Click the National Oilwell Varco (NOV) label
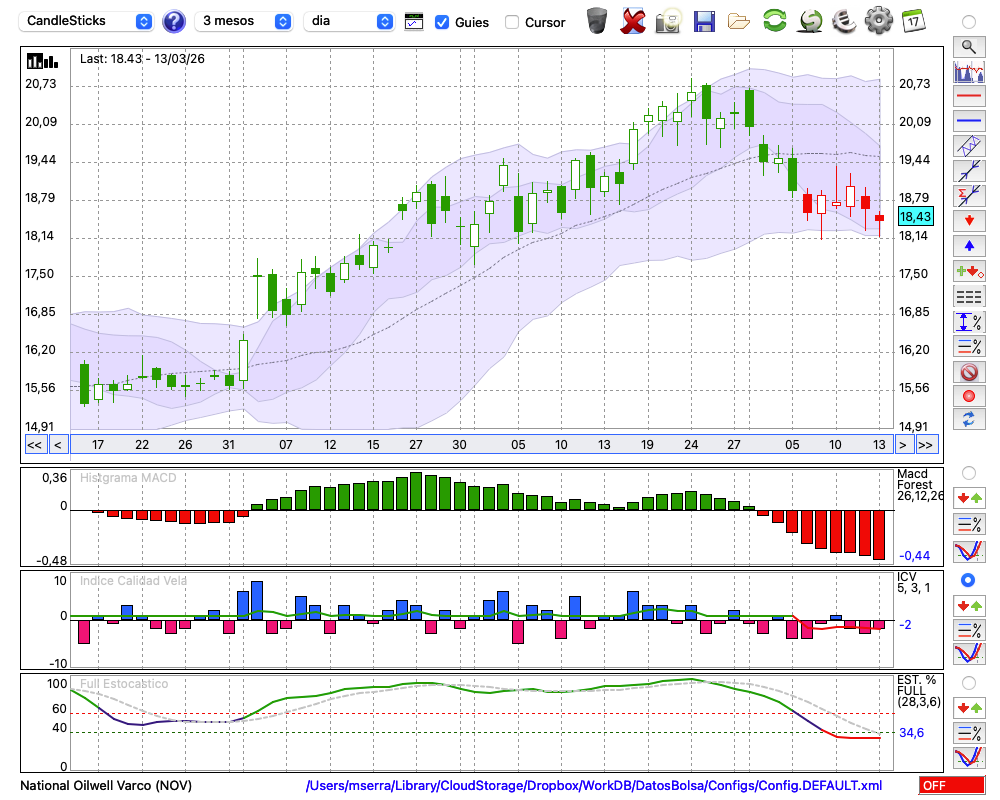 [106, 785]
